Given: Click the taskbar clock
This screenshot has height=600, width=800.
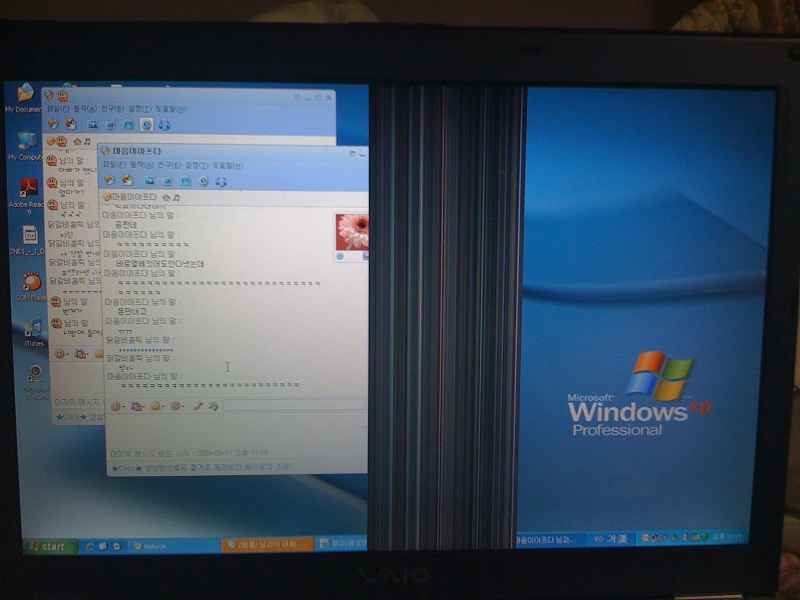Looking at the screenshot, I should [727, 536].
